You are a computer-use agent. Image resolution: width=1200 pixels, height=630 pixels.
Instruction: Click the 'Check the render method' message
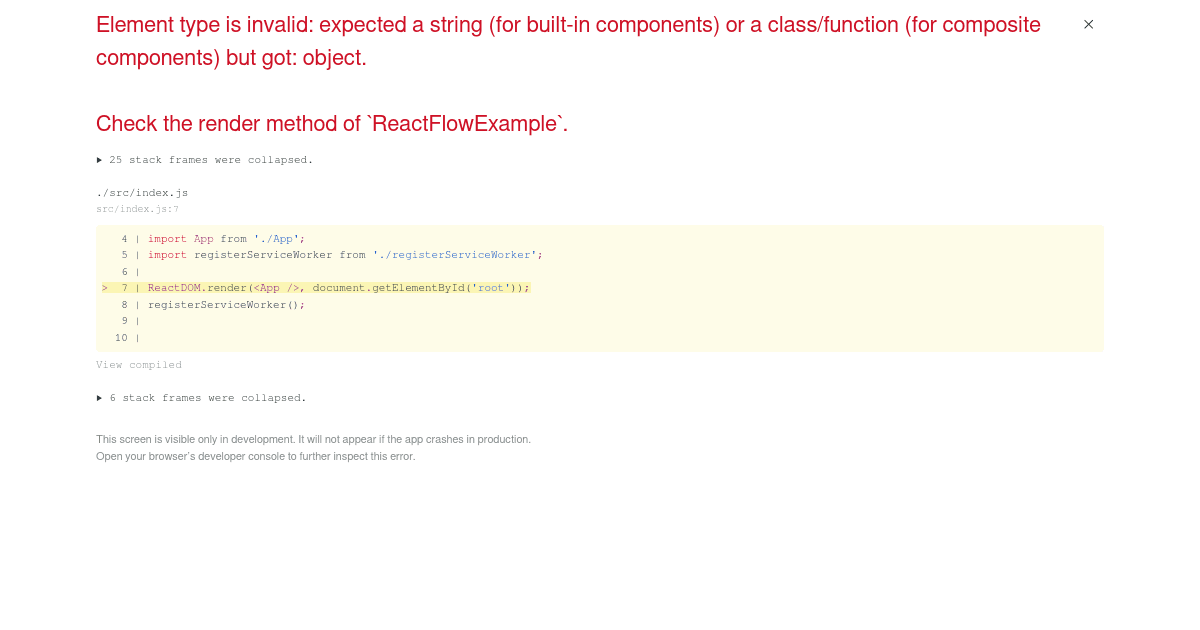332,124
